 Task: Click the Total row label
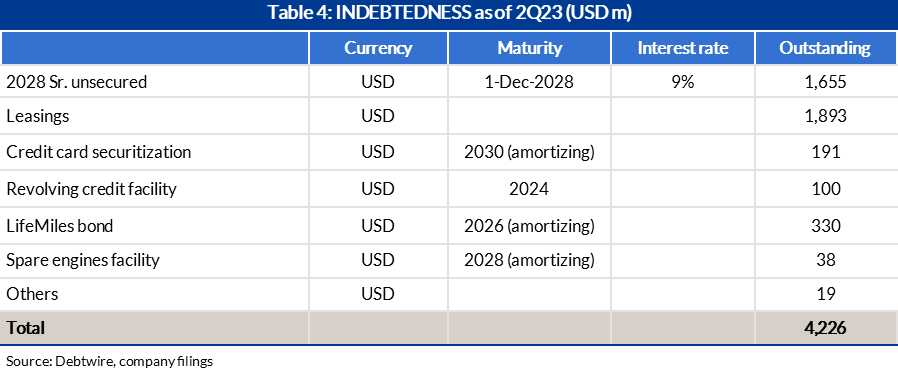tap(25, 328)
